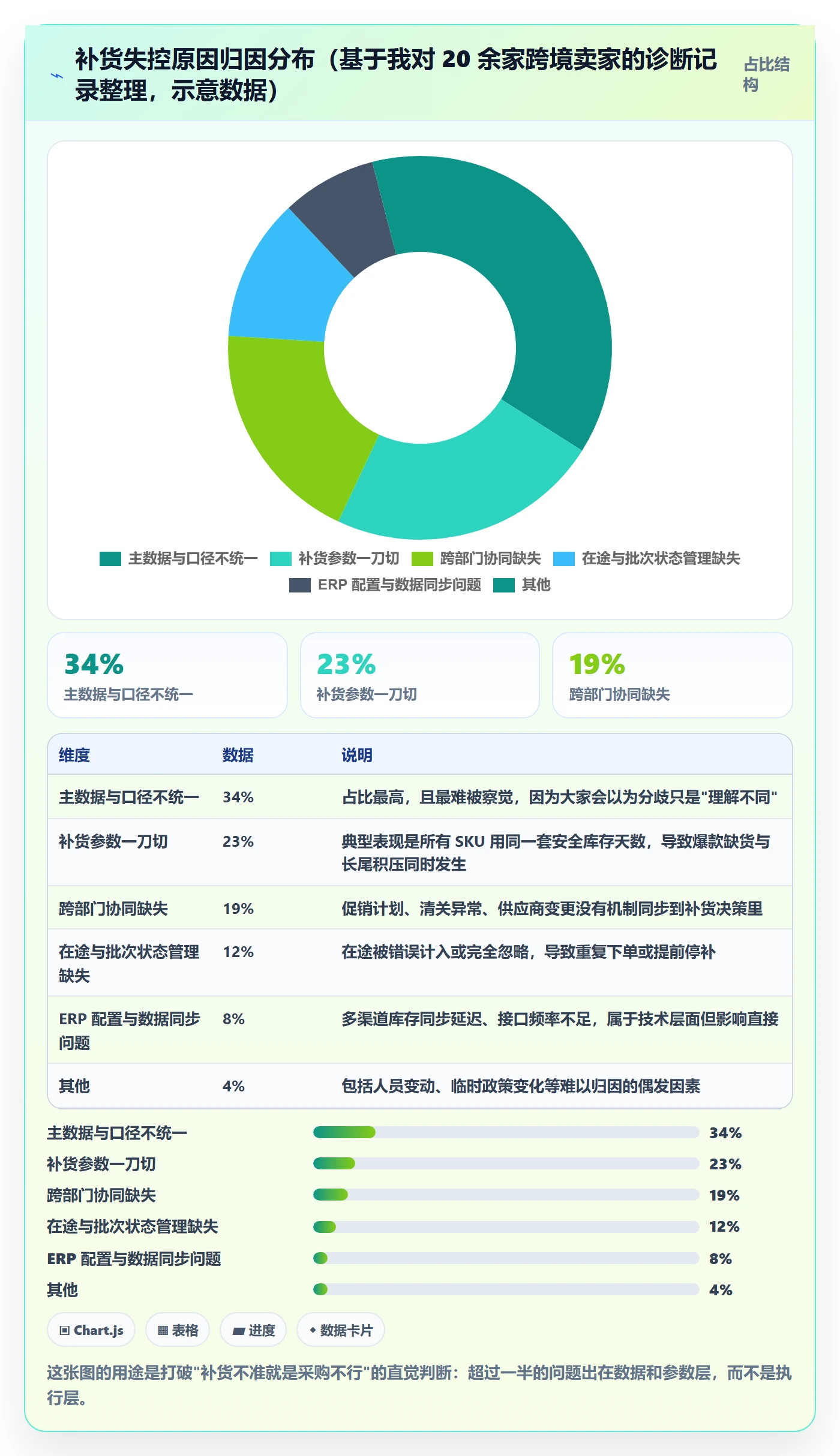The width and height of the screenshot is (840, 1456).
Task: Click the grid icon in 表格 tag
Action: coord(163,1330)
